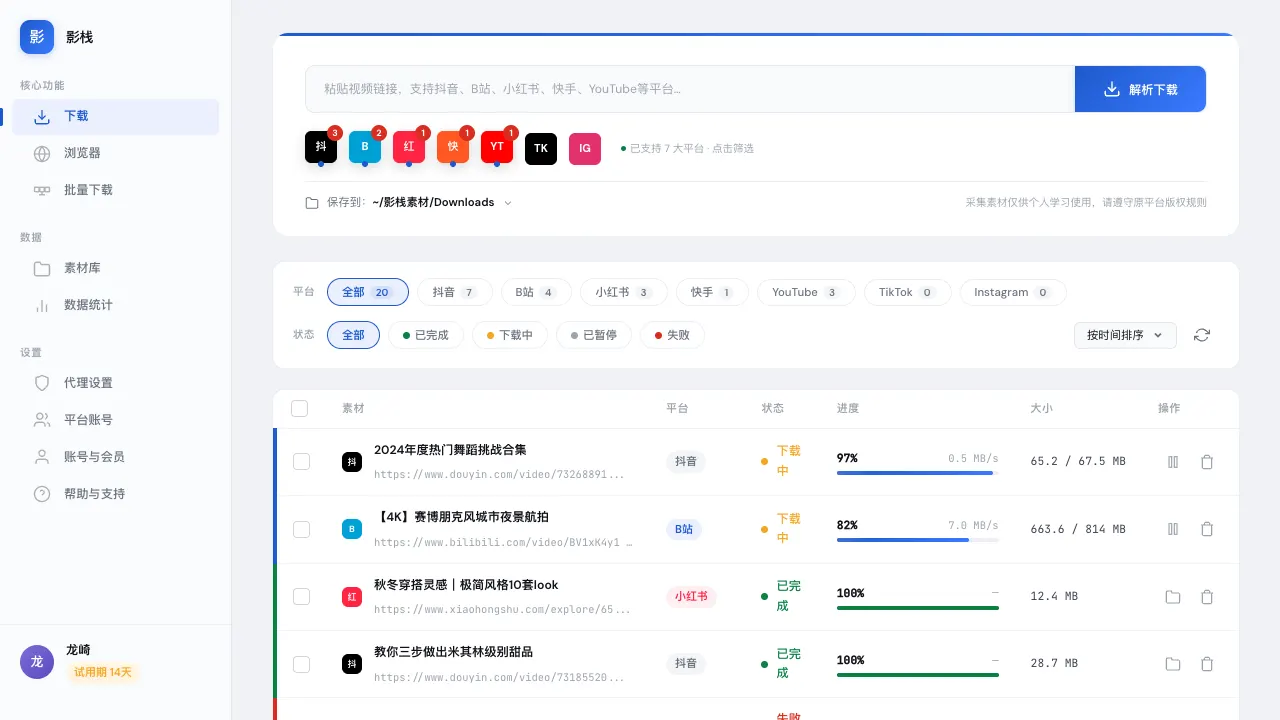Select the 小红书 red platform icon

(x=409, y=147)
